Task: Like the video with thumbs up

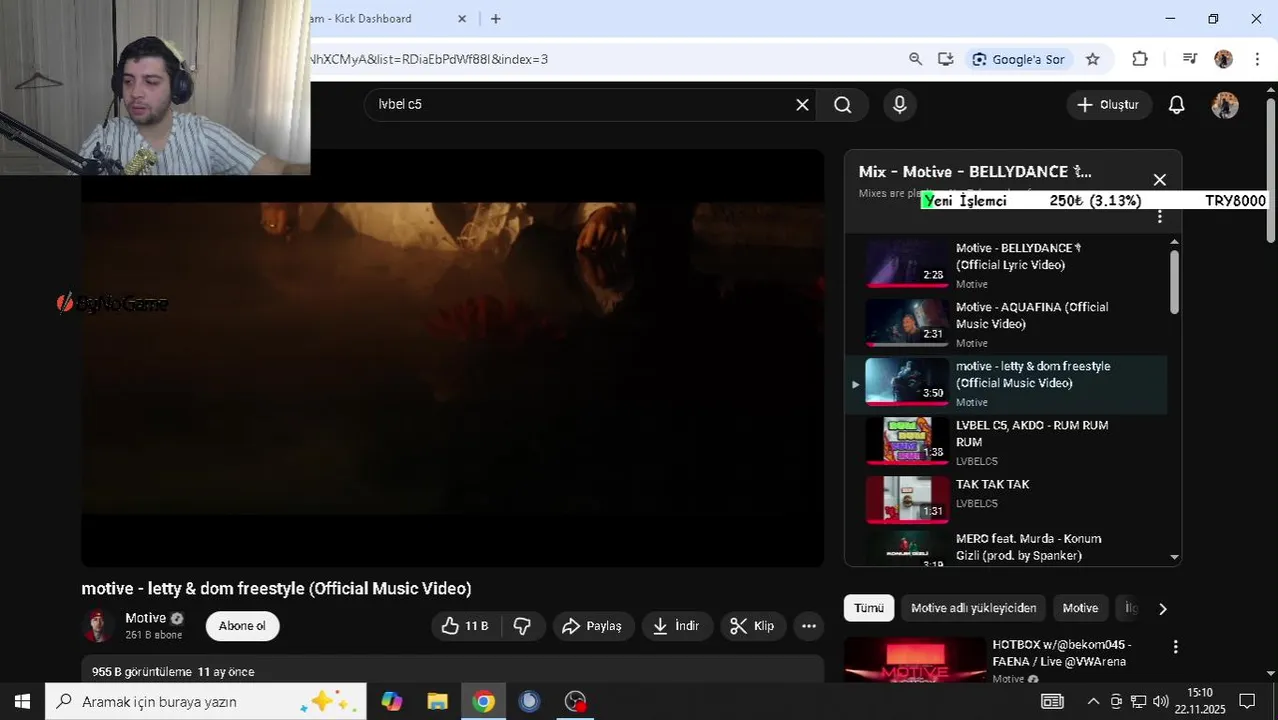Action: pyautogui.click(x=464, y=626)
